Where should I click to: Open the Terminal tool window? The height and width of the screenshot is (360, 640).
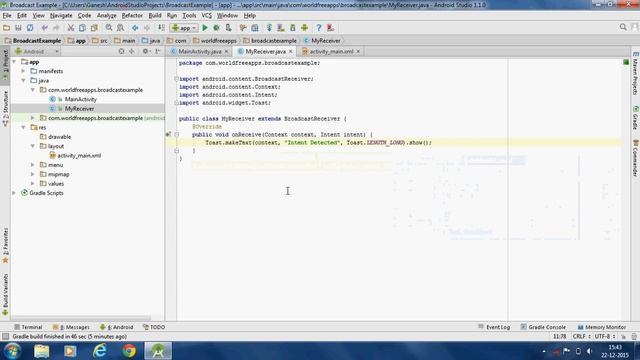coord(28,327)
